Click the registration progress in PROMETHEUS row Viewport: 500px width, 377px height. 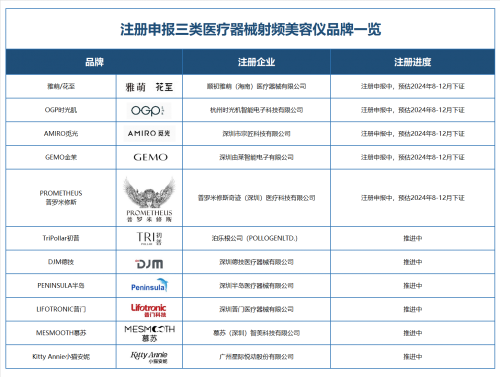(x=413, y=198)
